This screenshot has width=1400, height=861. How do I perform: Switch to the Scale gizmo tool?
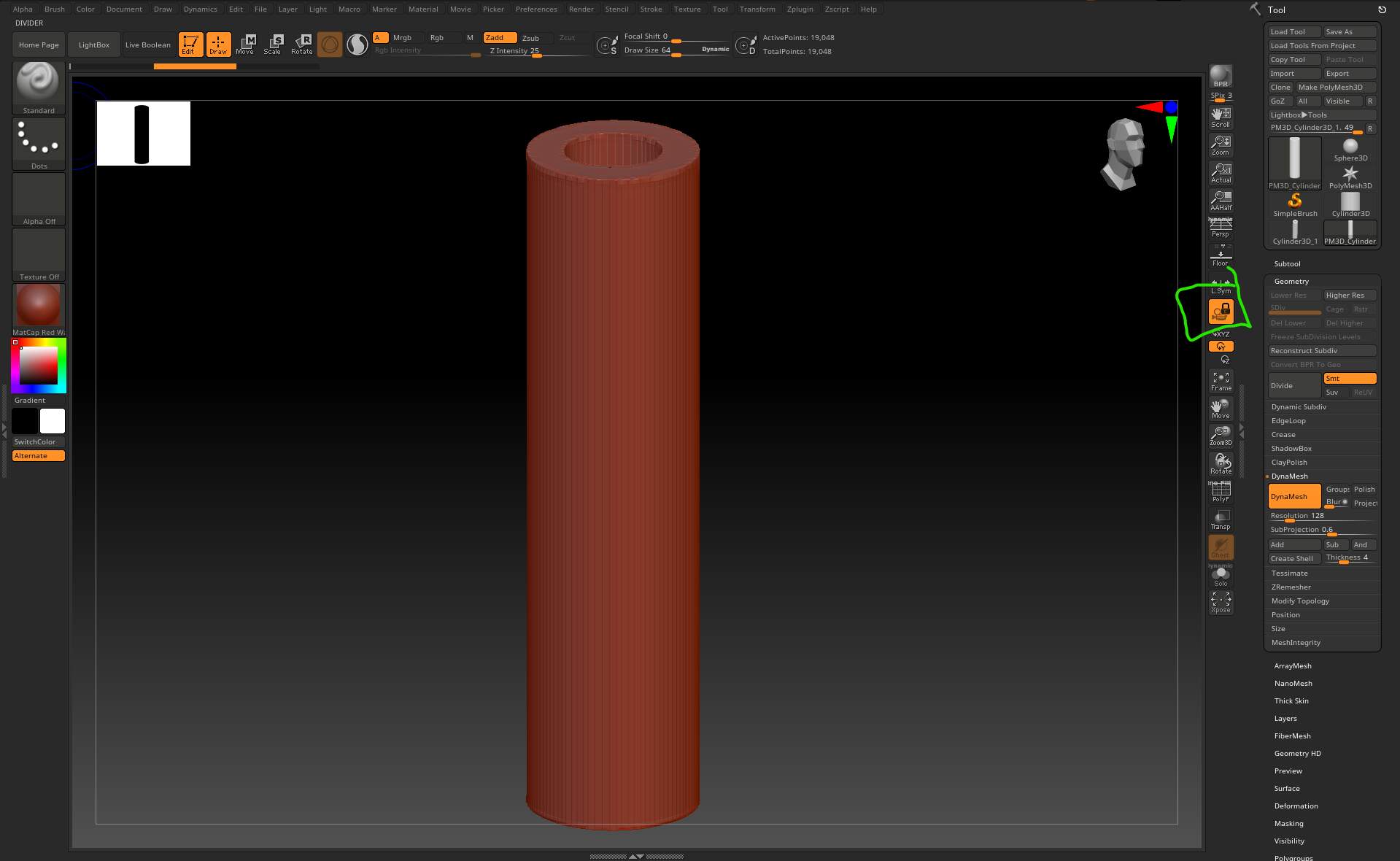click(x=273, y=44)
